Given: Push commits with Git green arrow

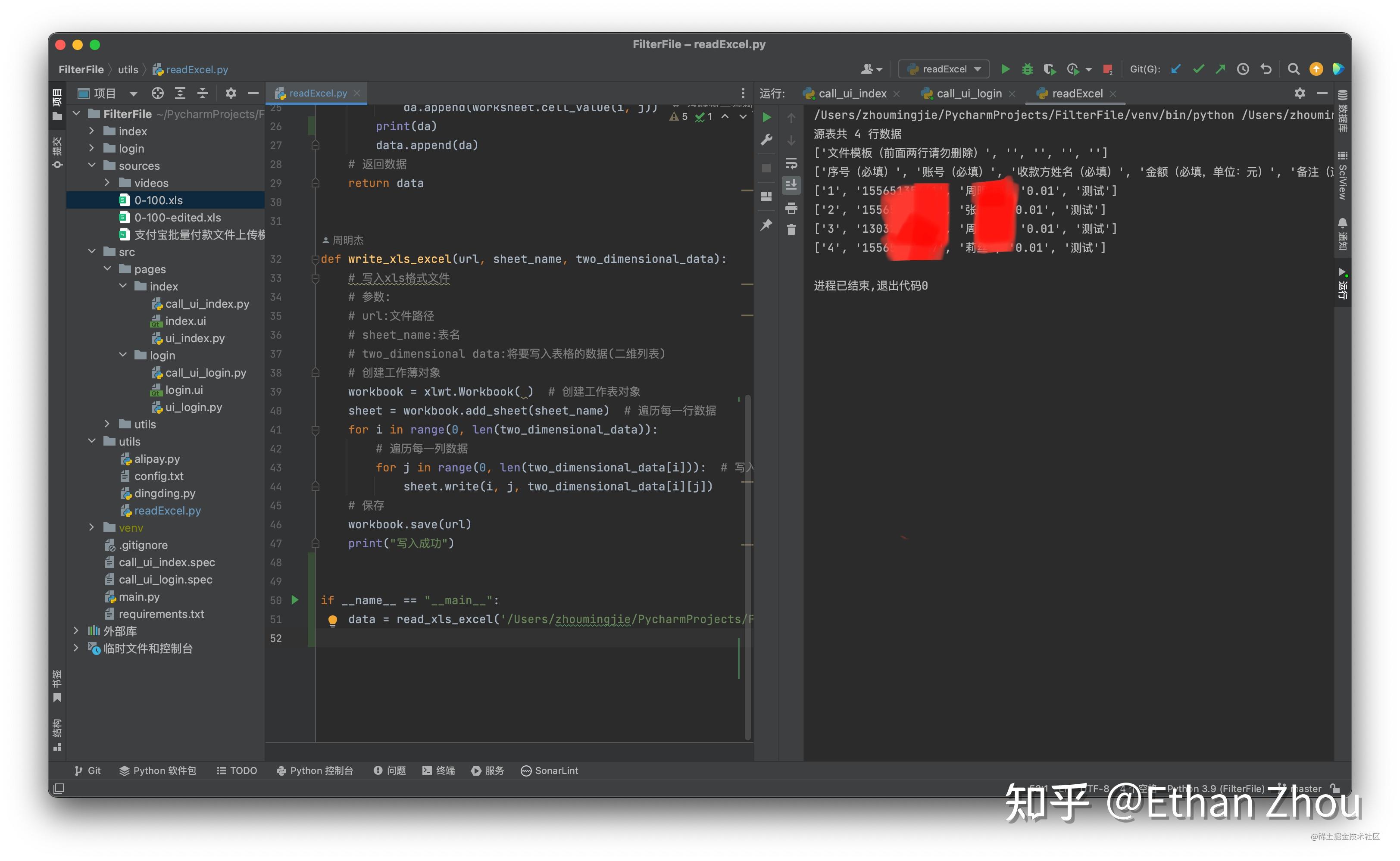Looking at the screenshot, I should point(1220,69).
